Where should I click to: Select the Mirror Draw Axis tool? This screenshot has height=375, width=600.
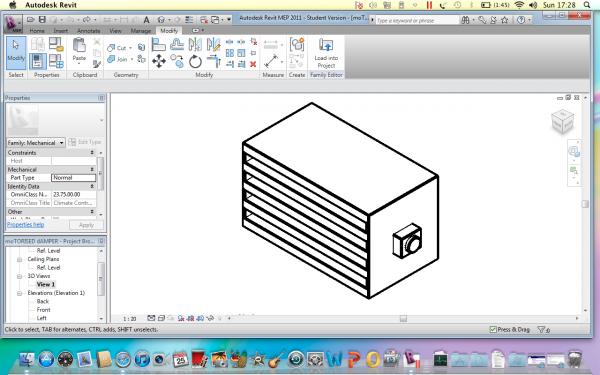[x=213, y=44]
